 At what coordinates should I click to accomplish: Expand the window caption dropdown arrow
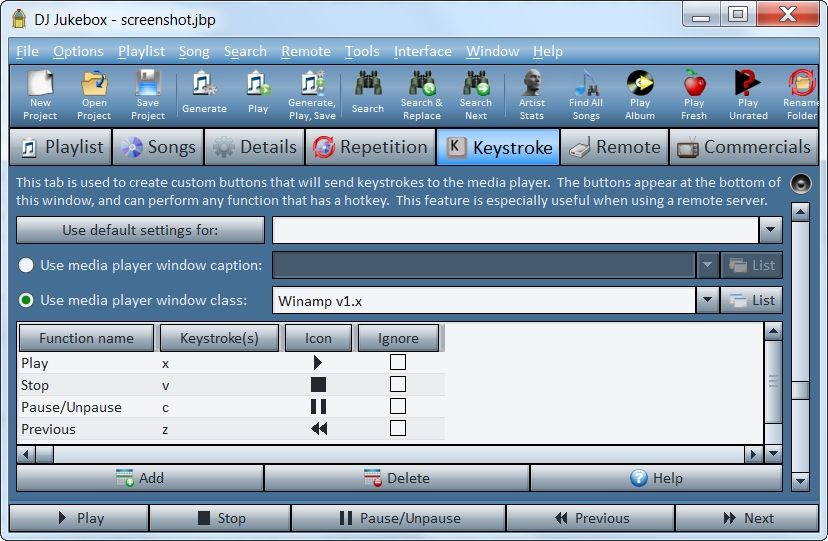708,265
